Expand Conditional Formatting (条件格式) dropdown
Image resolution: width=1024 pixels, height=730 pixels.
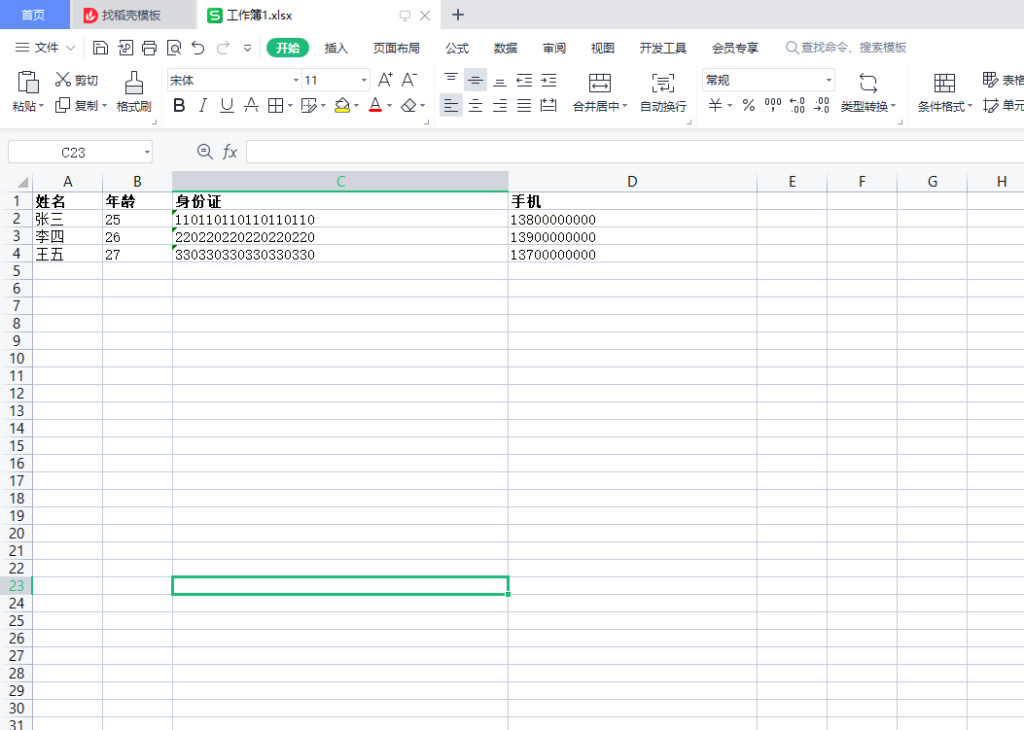pos(970,106)
